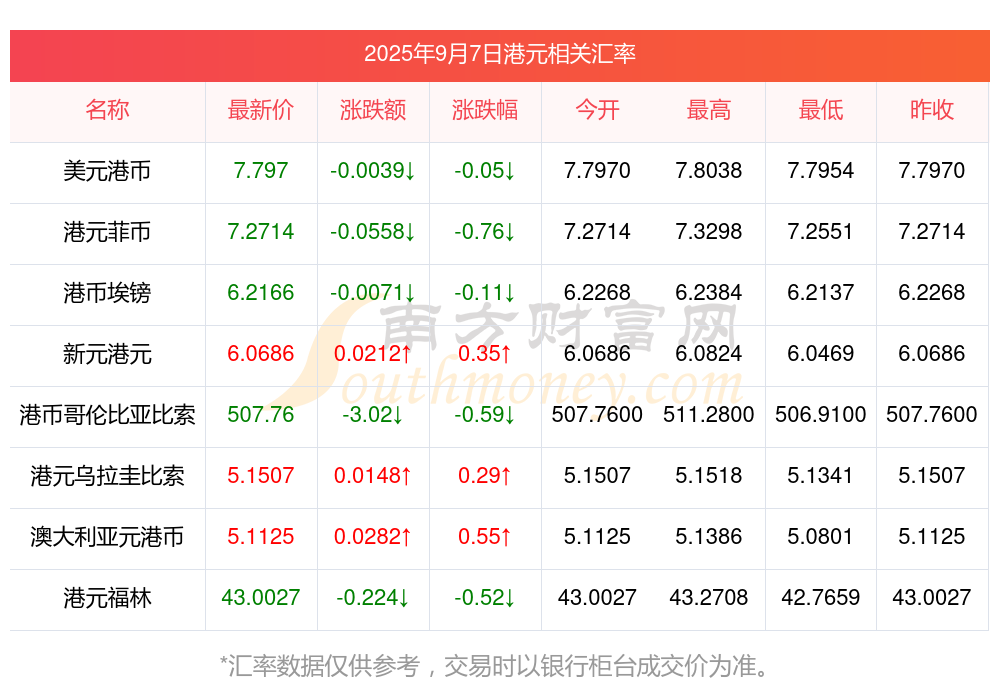
Task: Click the title 2025年9月7日港元相关汇率
Action: (x=499, y=54)
